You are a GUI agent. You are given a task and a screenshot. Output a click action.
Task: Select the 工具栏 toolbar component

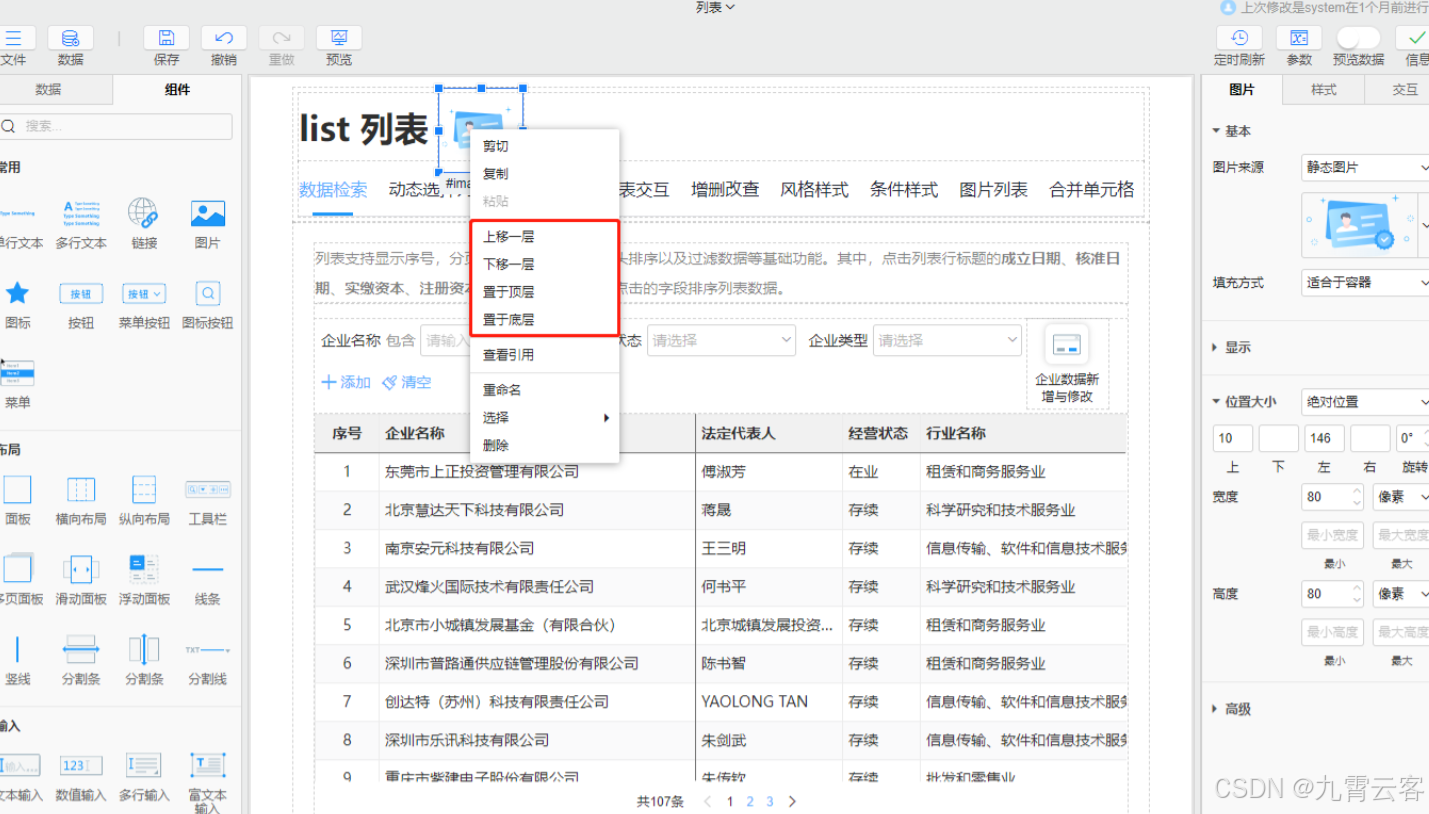point(207,500)
